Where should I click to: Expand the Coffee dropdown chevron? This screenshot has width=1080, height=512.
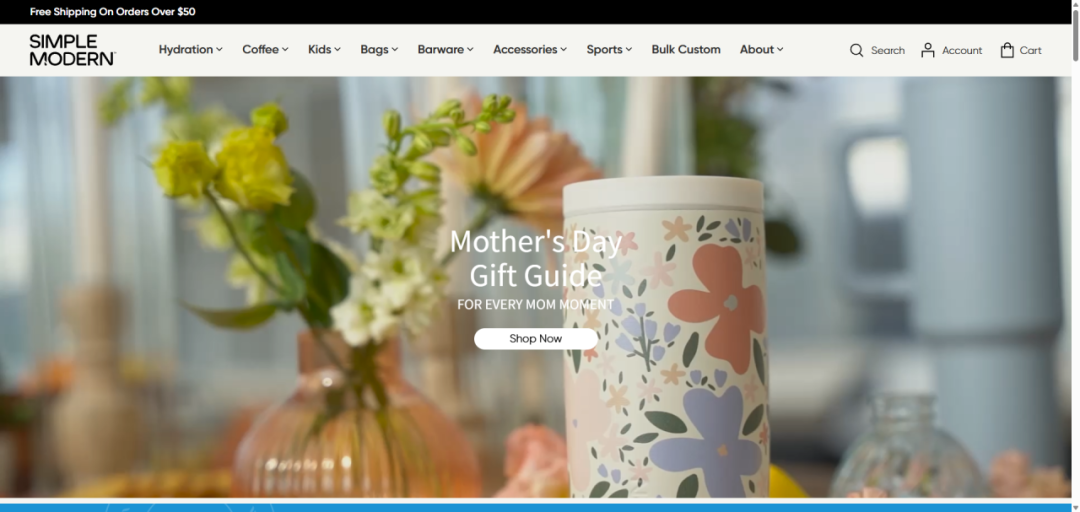point(285,50)
